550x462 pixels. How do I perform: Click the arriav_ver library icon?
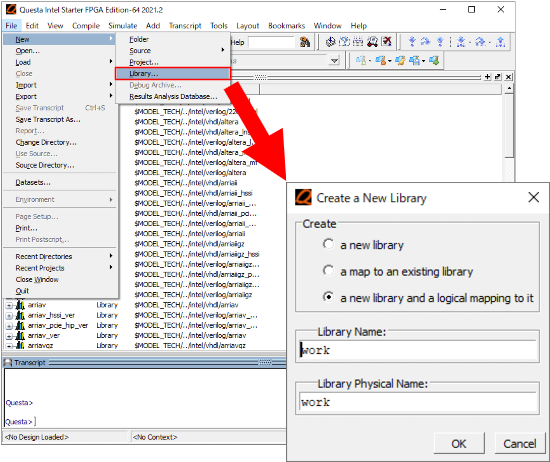pyautogui.click(x=20, y=335)
